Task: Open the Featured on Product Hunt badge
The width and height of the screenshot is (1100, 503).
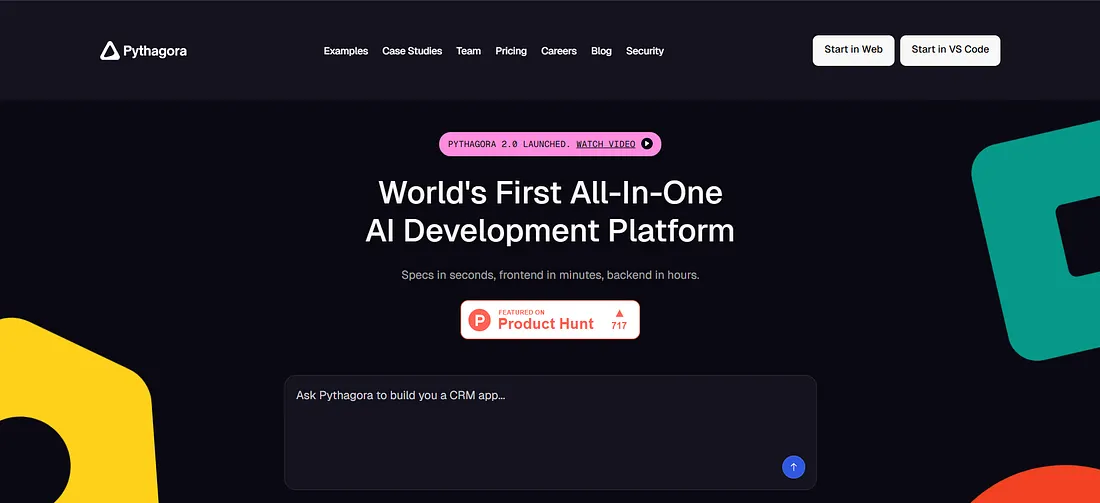Action: tap(550, 320)
